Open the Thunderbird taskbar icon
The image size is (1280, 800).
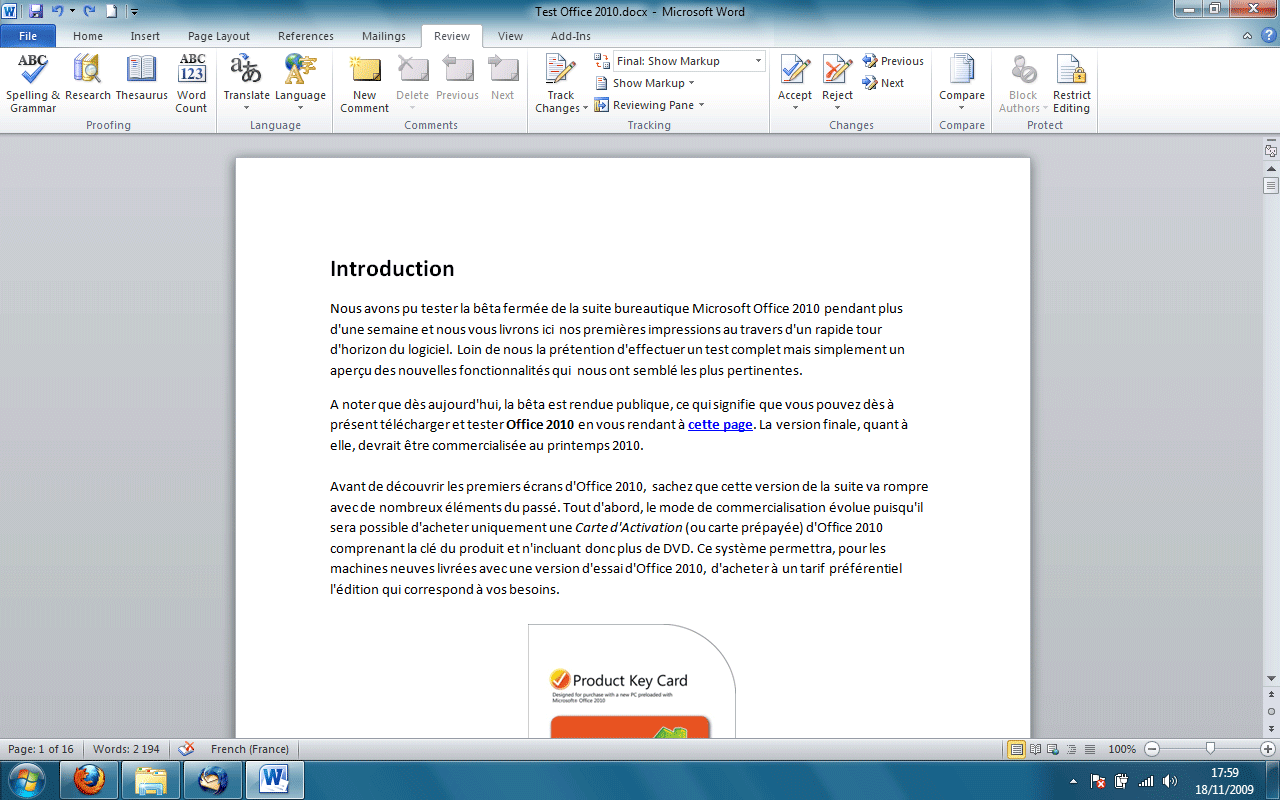pos(212,779)
